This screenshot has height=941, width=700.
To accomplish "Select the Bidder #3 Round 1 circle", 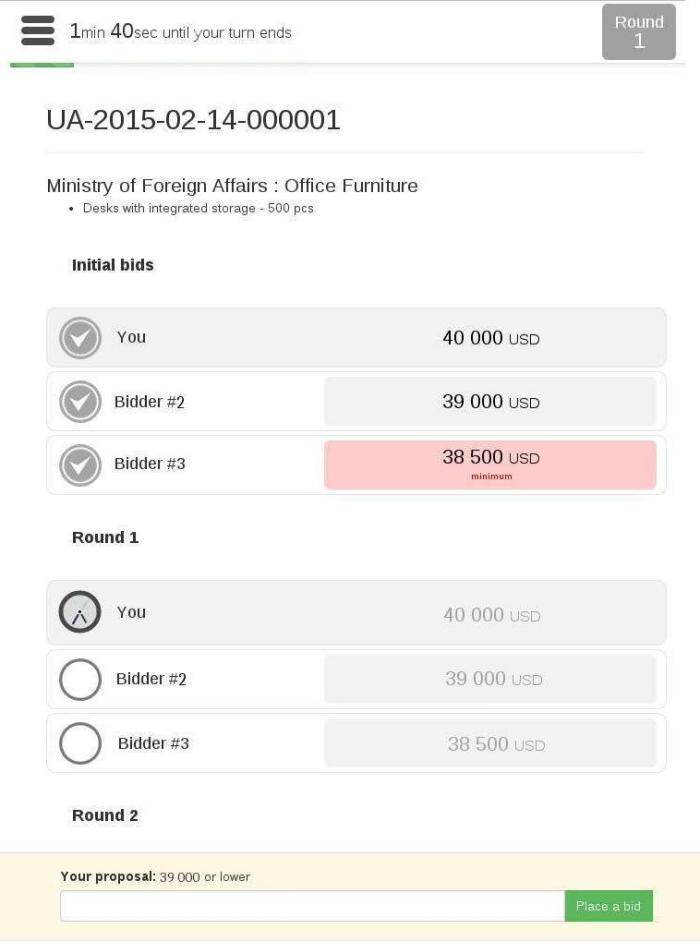I will [80, 744].
